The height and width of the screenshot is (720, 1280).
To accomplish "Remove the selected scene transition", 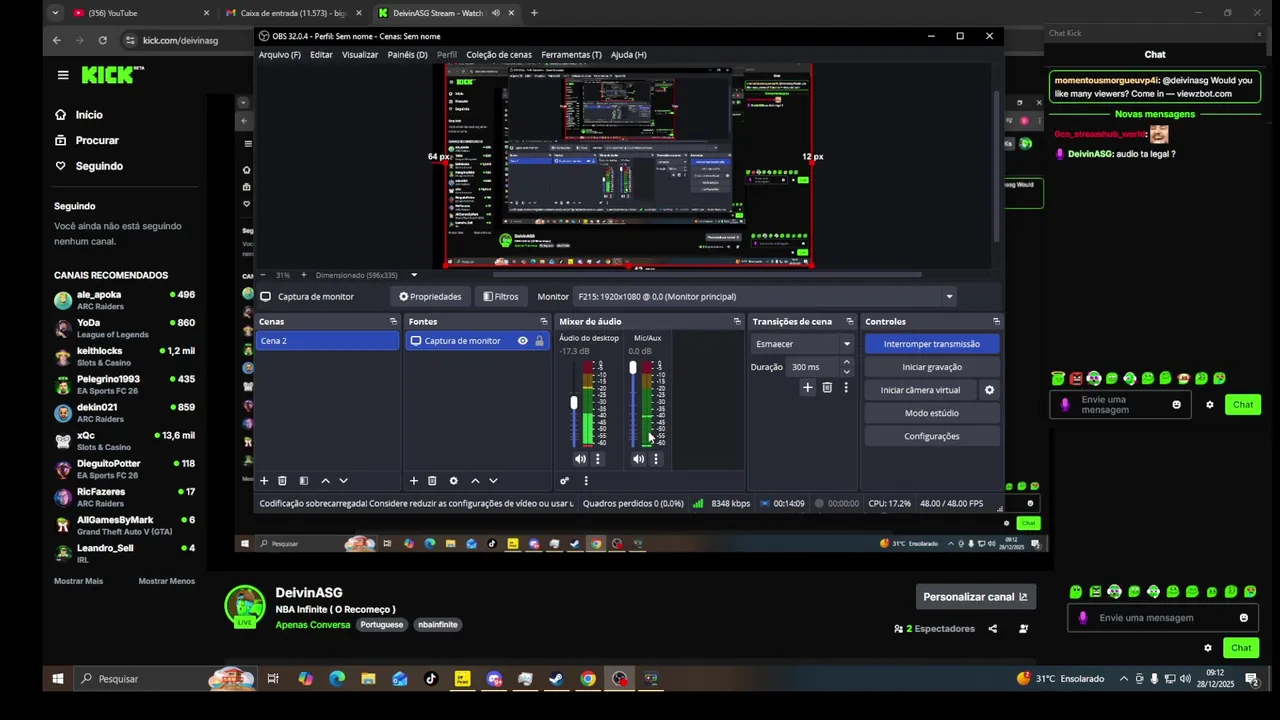I will click(827, 388).
